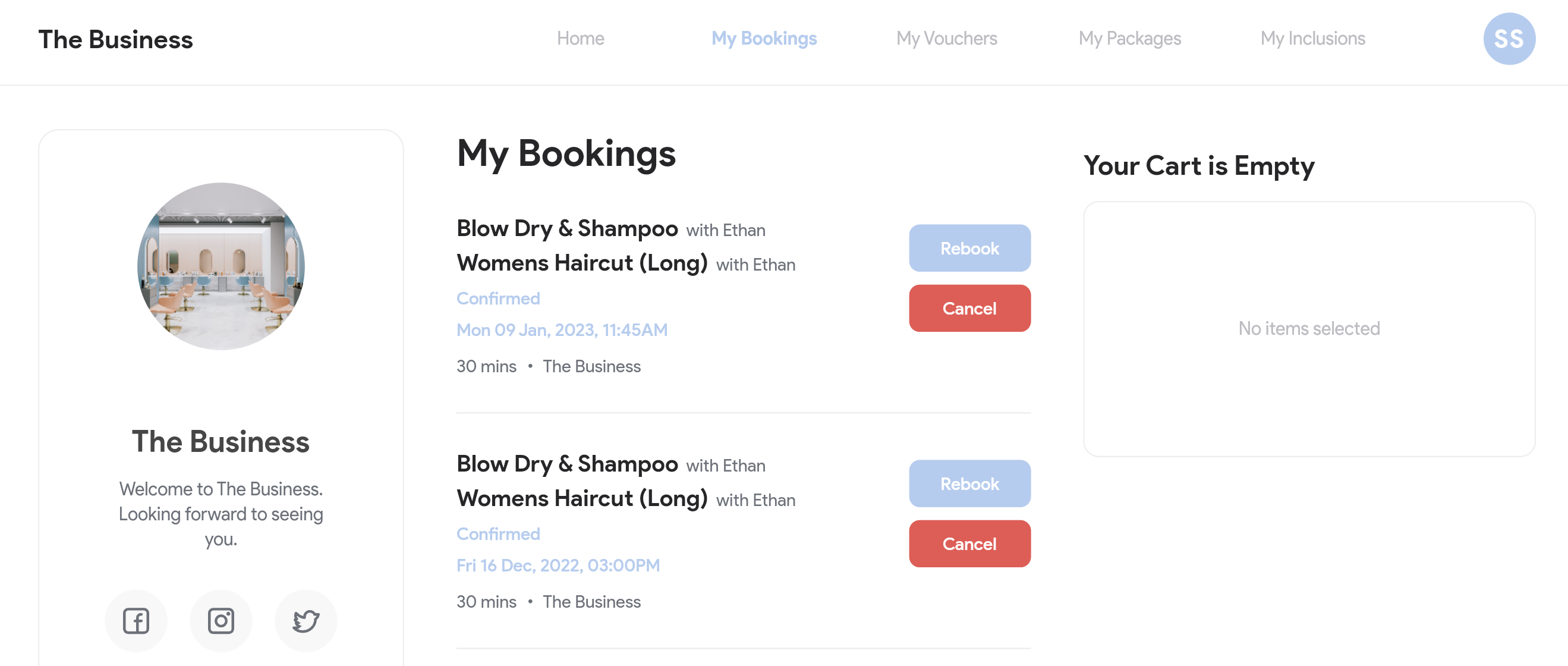Image resolution: width=1568 pixels, height=666 pixels.
Task: Click the 'Blow Dry & Shampoo' title in January booking
Action: click(567, 228)
